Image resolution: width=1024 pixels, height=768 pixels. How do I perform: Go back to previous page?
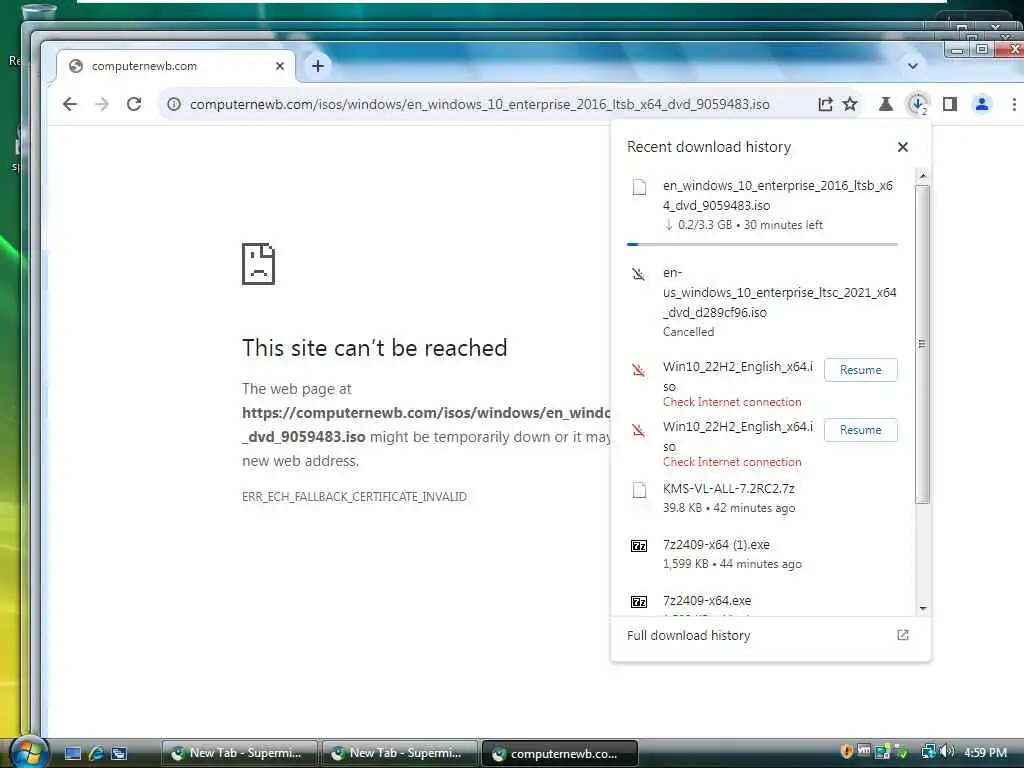click(70, 104)
